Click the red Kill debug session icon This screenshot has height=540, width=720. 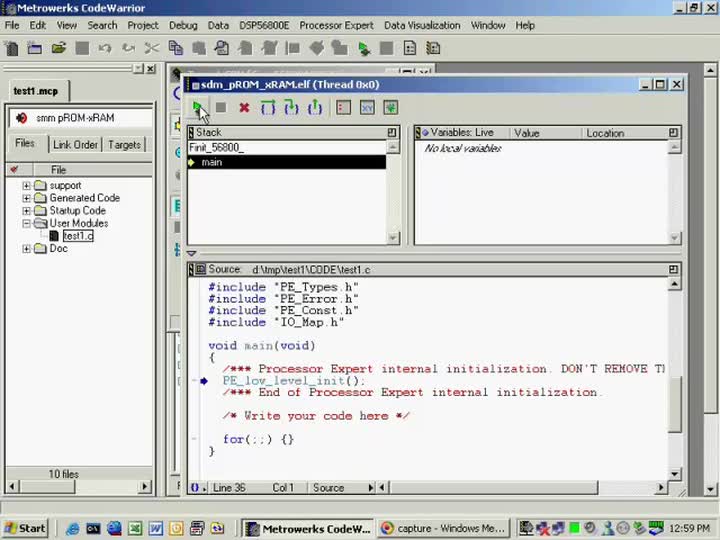pyautogui.click(x=244, y=107)
